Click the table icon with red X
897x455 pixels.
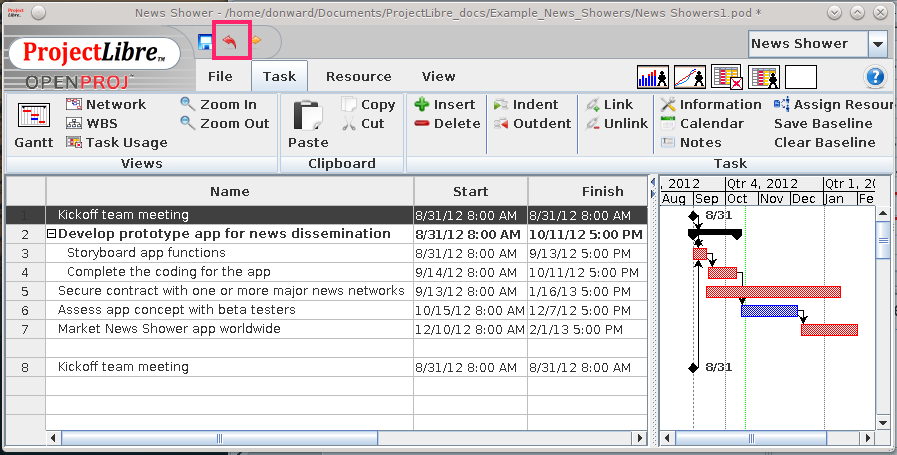727,77
